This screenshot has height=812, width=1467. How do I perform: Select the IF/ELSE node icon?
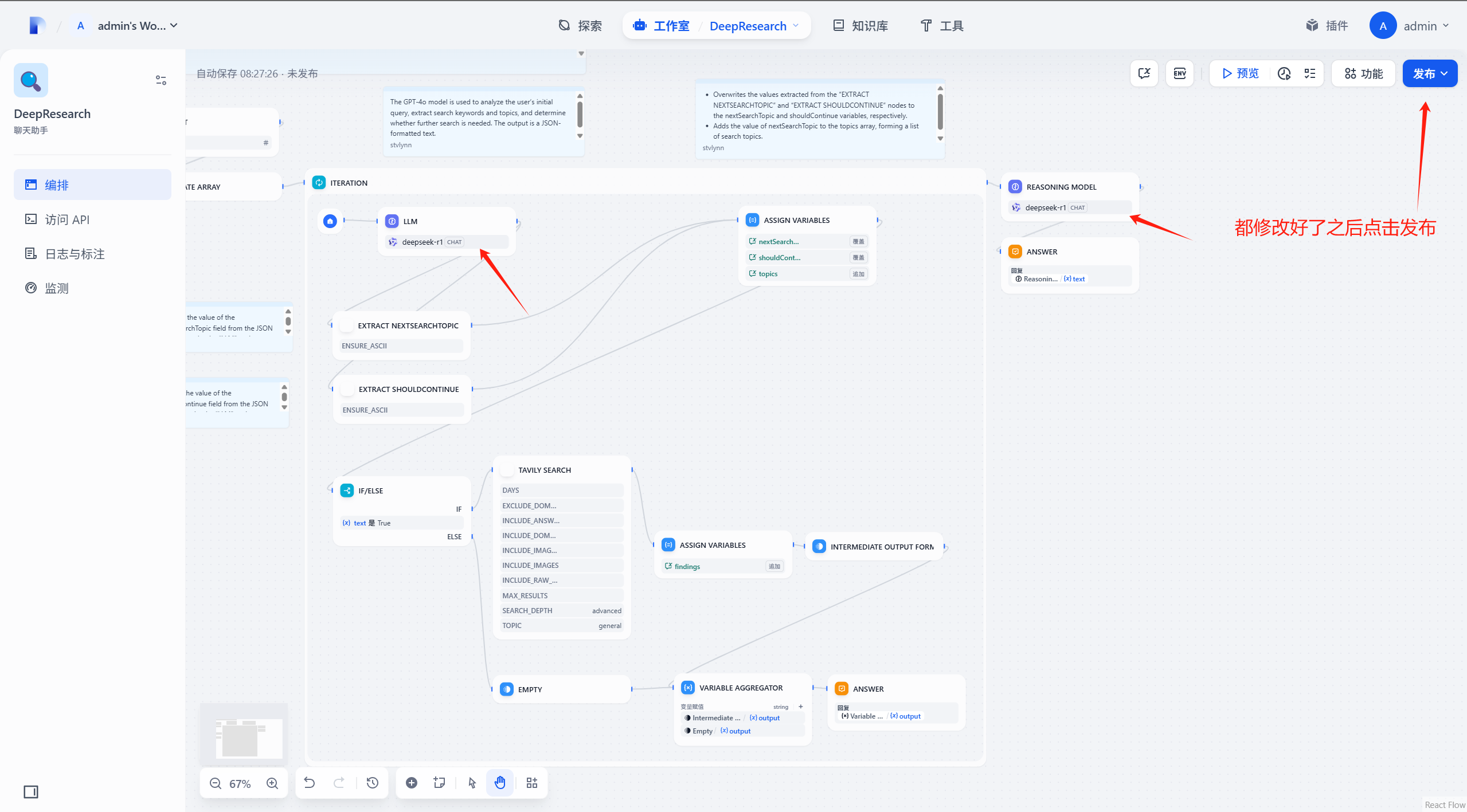(x=347, y=491)
